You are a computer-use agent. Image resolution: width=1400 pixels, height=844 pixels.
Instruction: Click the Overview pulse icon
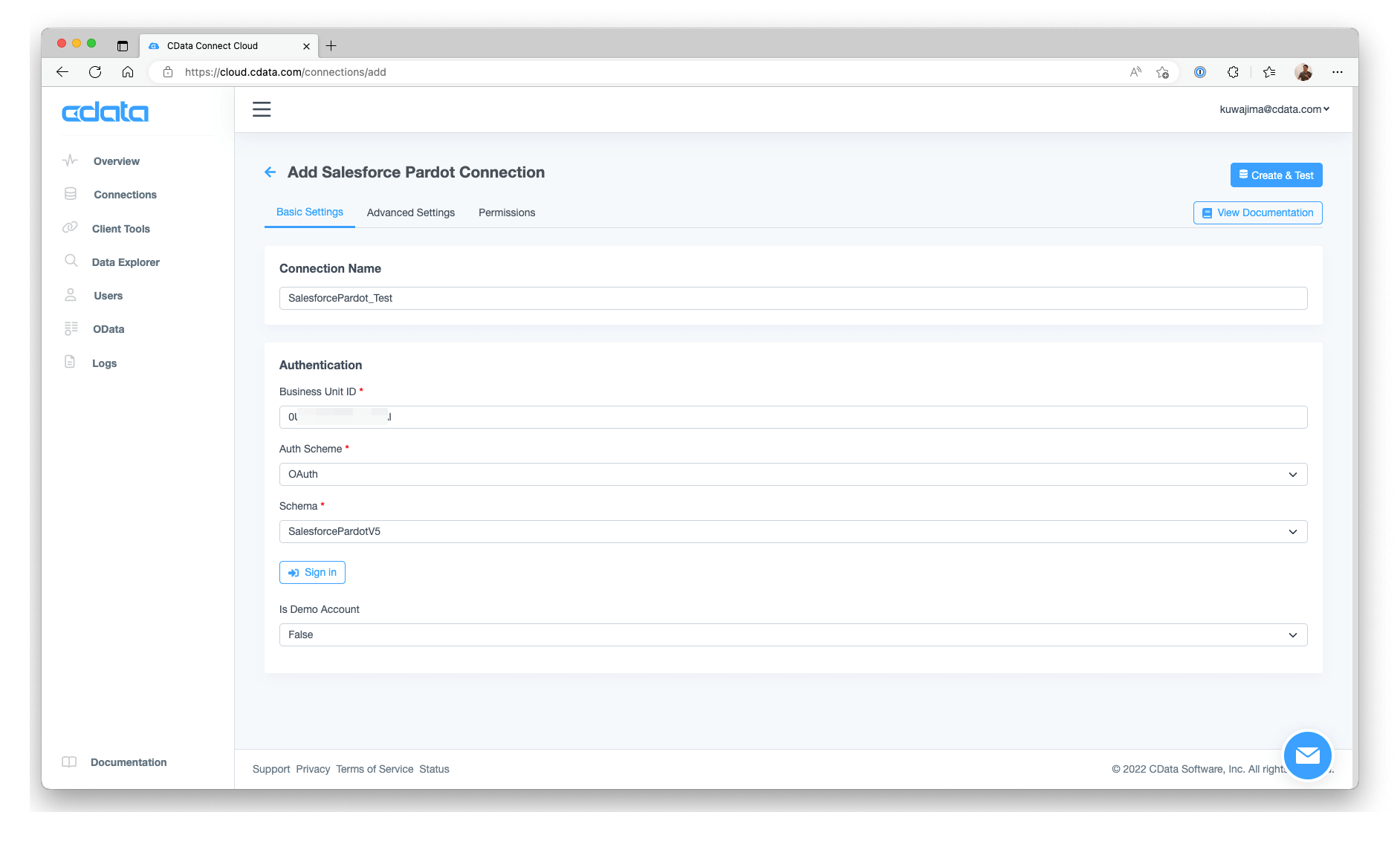pyautogui.click(x=70, y=160)
